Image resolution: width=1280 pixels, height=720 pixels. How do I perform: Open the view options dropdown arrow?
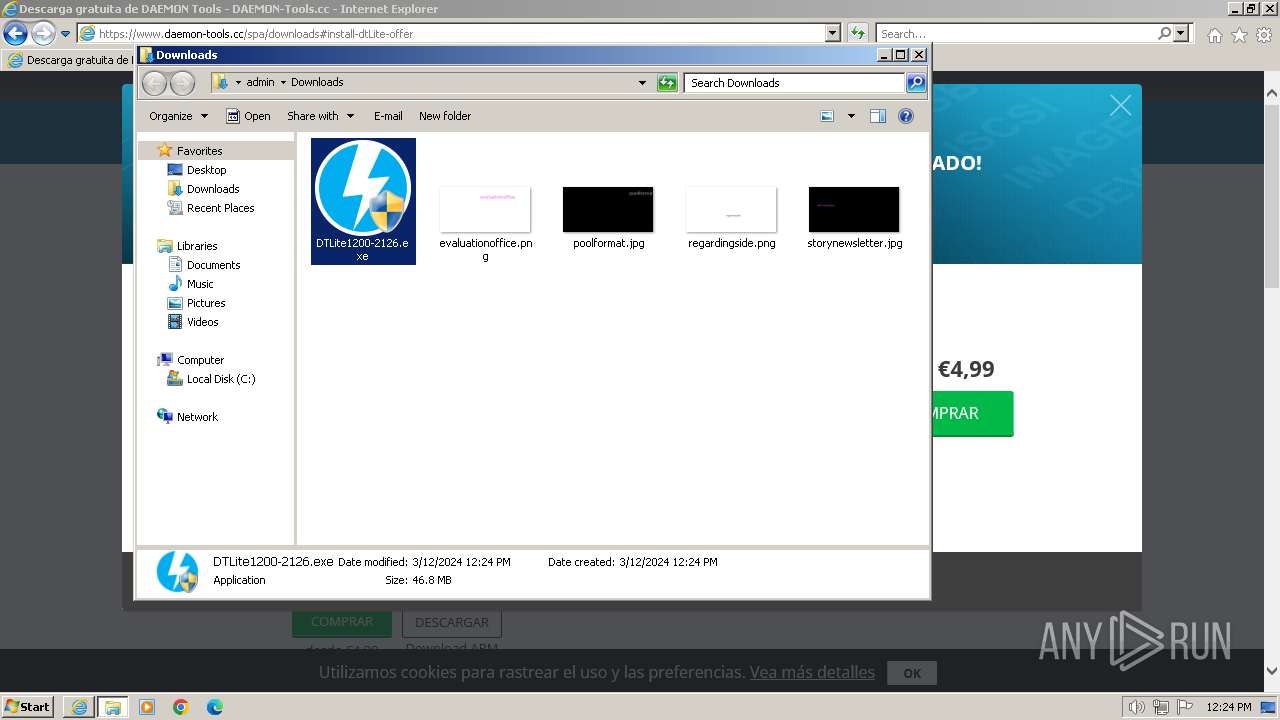click(851, 116)
